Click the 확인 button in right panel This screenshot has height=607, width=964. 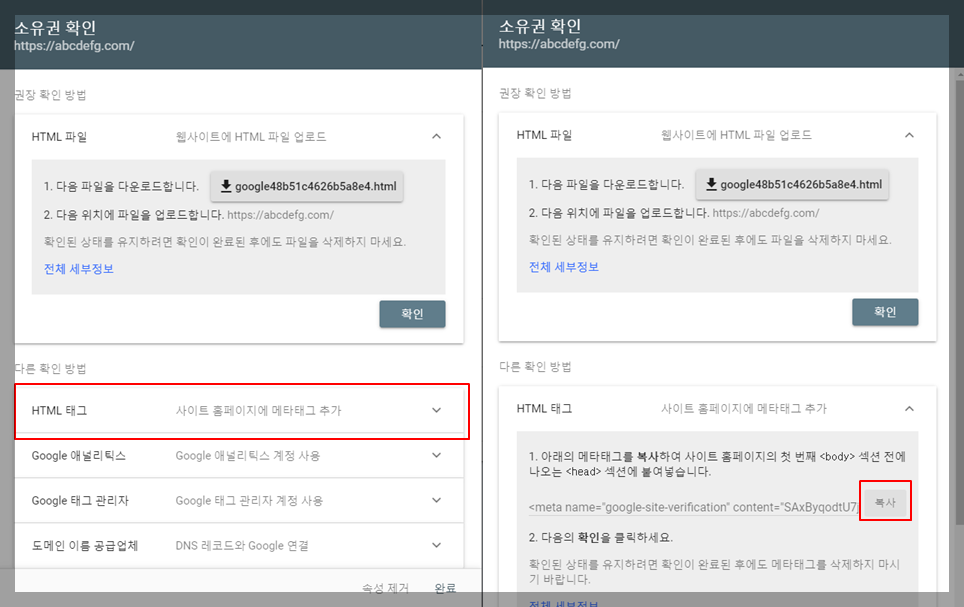[x=885, y=311]
